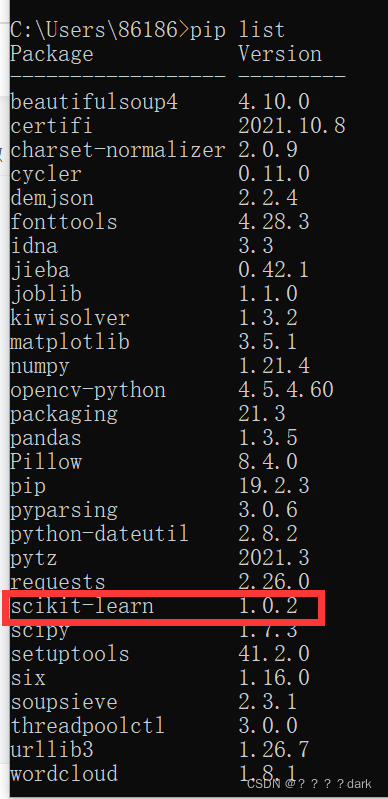Click the cycler package name
The image size is (388, 799).
(x=46, y=175)
